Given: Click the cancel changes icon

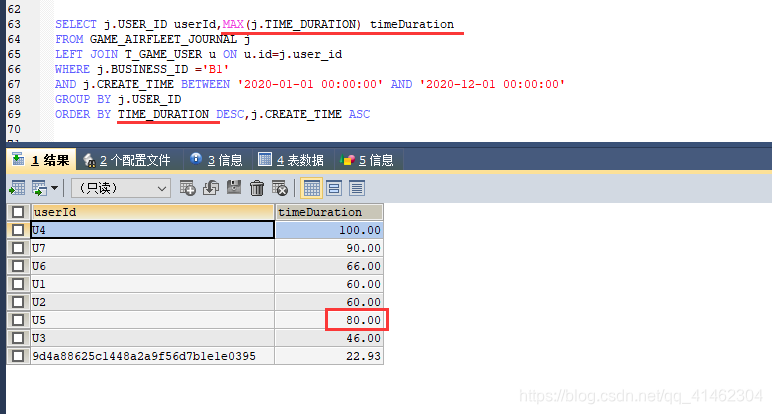Looking at the screenshot, I should [x=280, y=188].
